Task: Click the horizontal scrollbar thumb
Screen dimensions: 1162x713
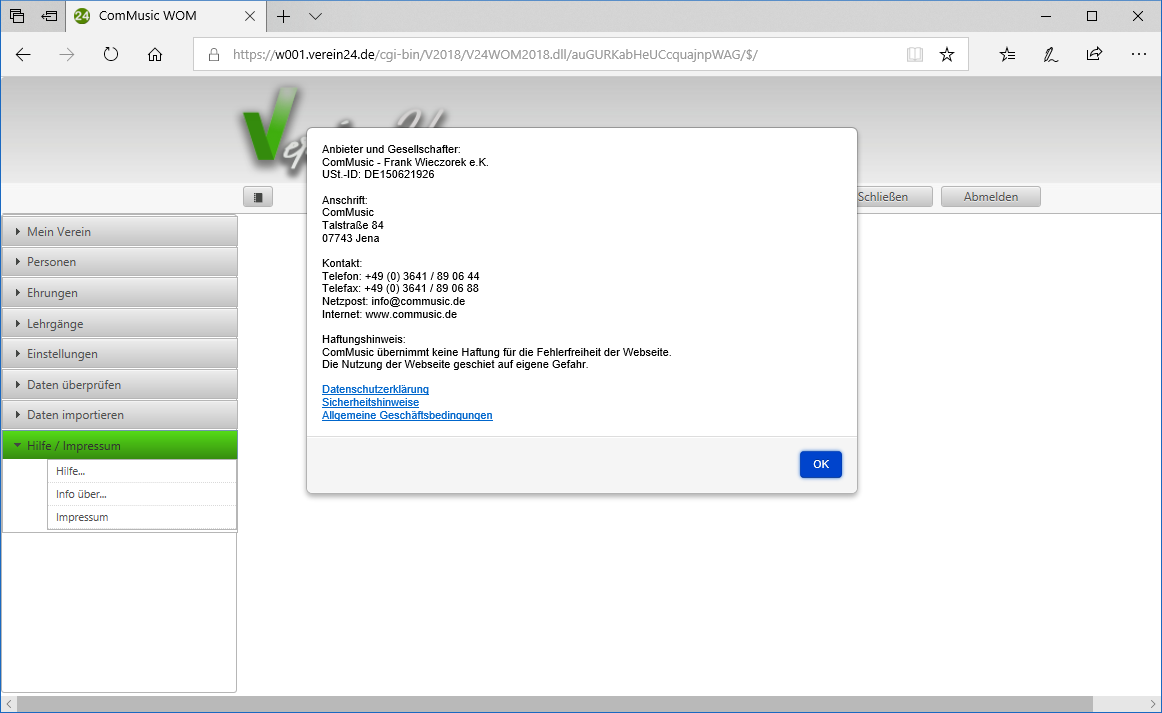Action: (x=554, y=704)
